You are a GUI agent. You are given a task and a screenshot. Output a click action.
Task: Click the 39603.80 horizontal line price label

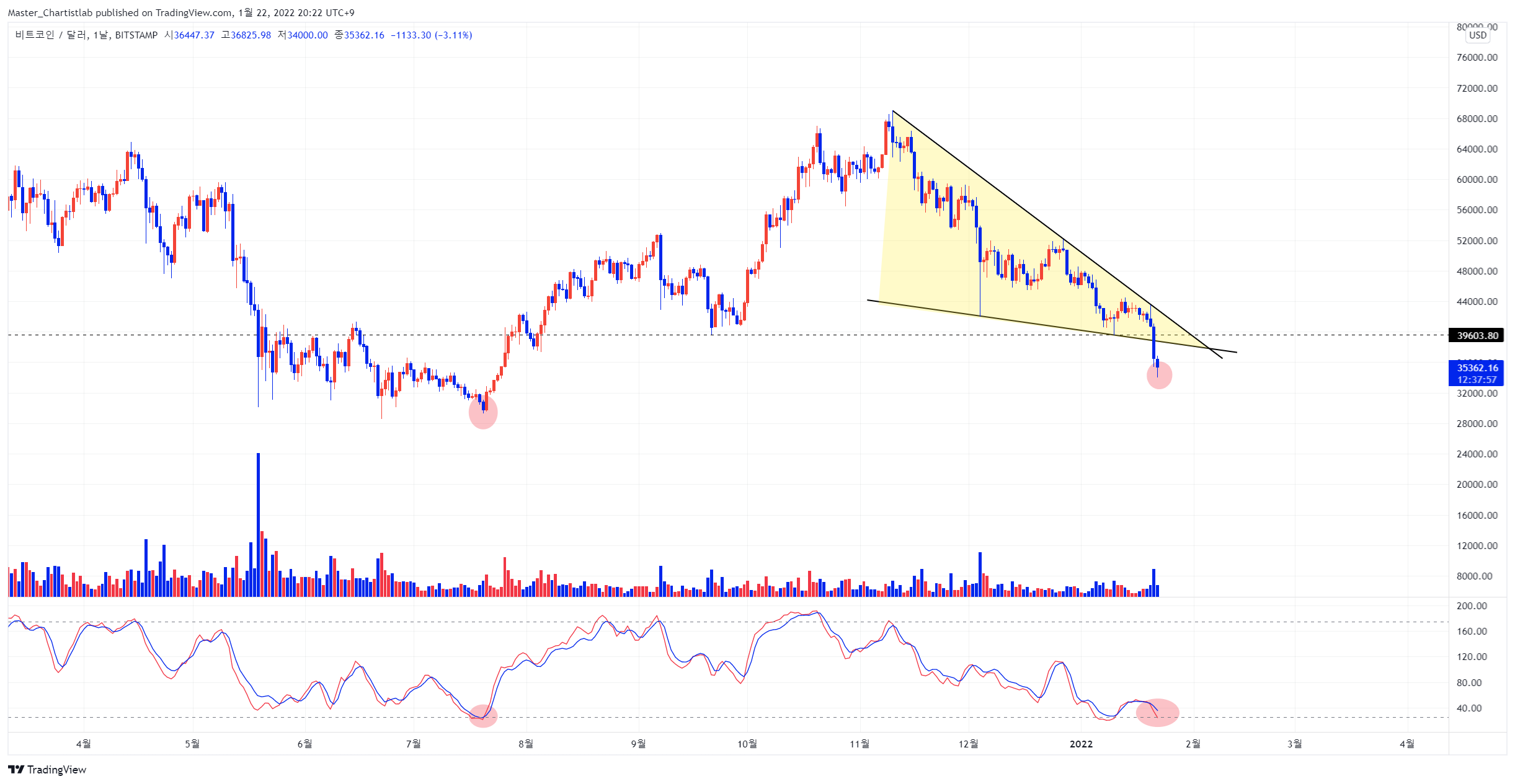(x=1477, y=335)
